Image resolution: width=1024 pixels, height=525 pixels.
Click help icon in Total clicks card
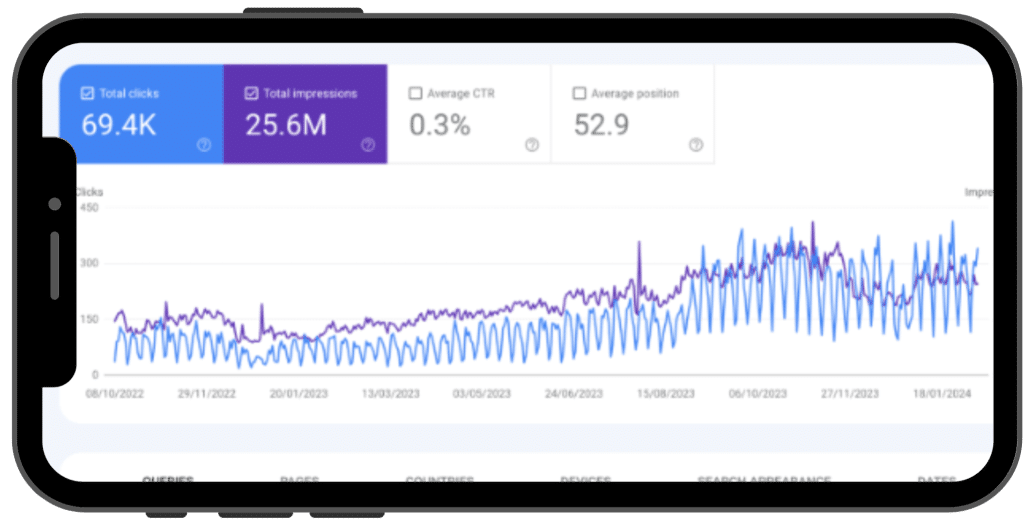coord(204,145)
